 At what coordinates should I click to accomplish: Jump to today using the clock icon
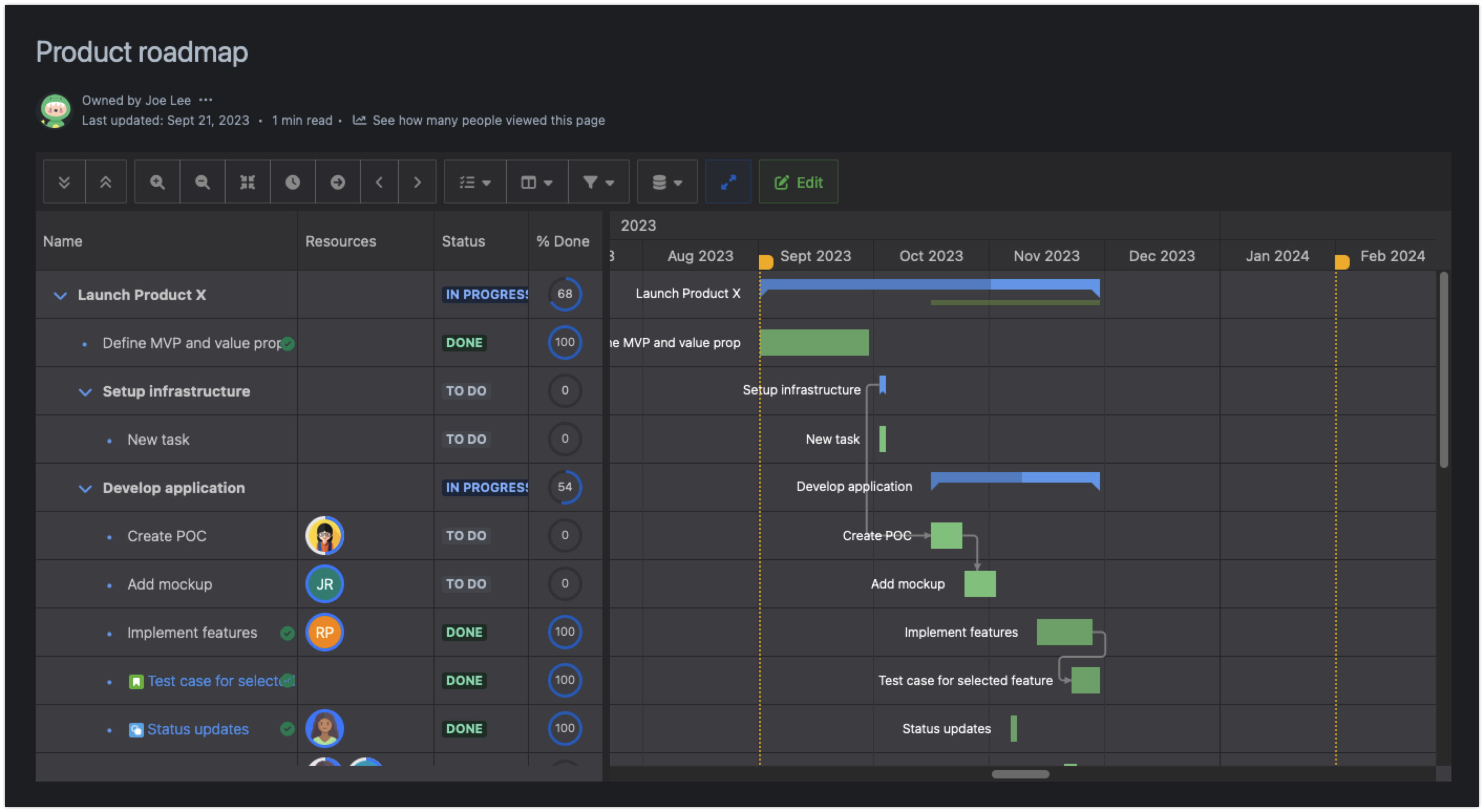coord(293,181)
